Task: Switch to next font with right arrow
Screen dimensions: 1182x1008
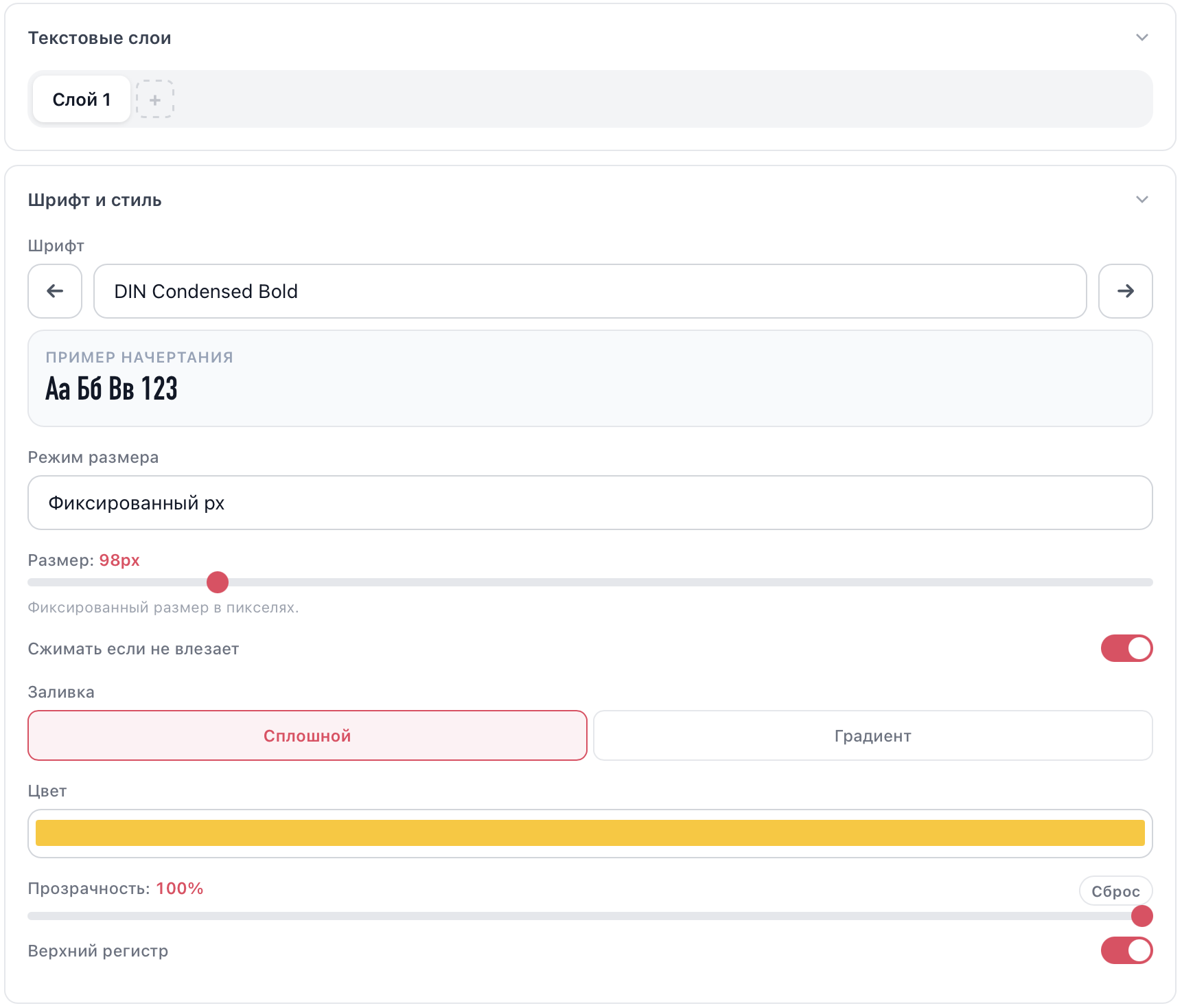Action: click(x=1125, y=291)
